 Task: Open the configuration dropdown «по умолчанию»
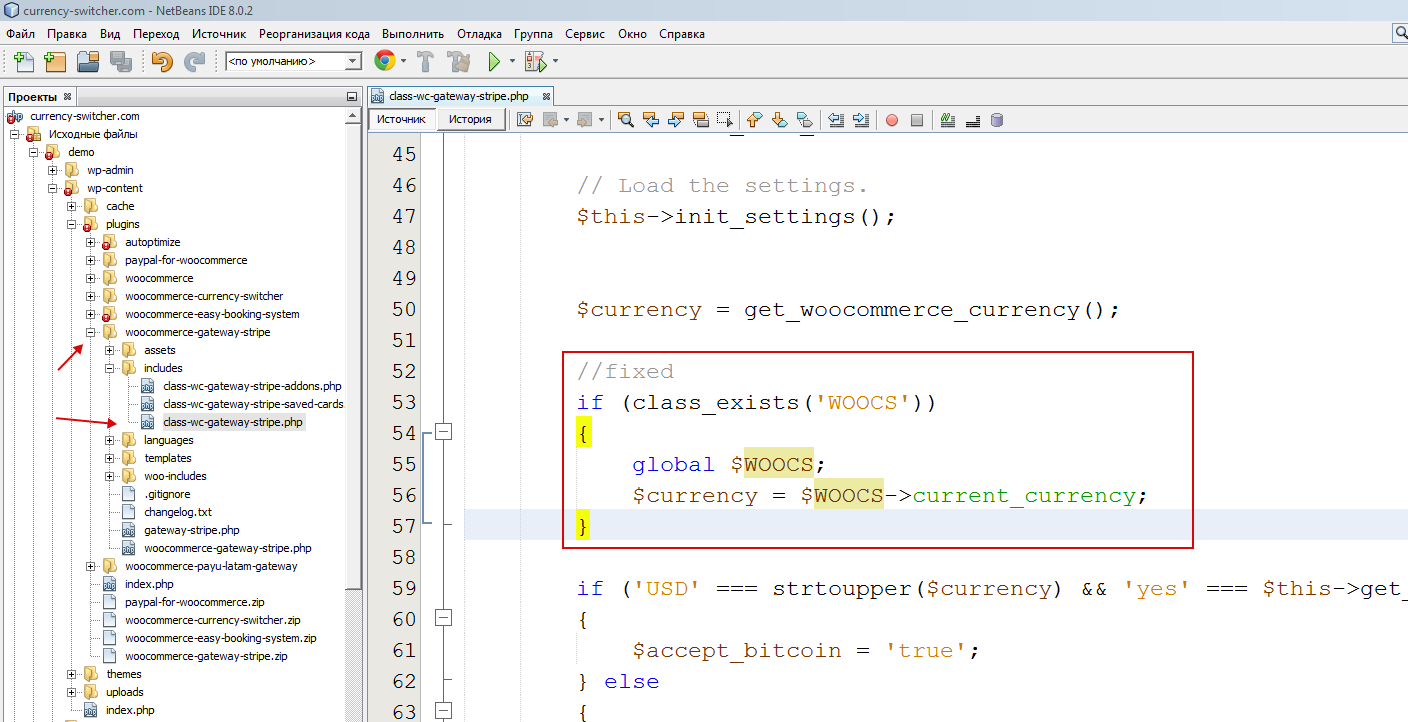click(x=293, y=62)
